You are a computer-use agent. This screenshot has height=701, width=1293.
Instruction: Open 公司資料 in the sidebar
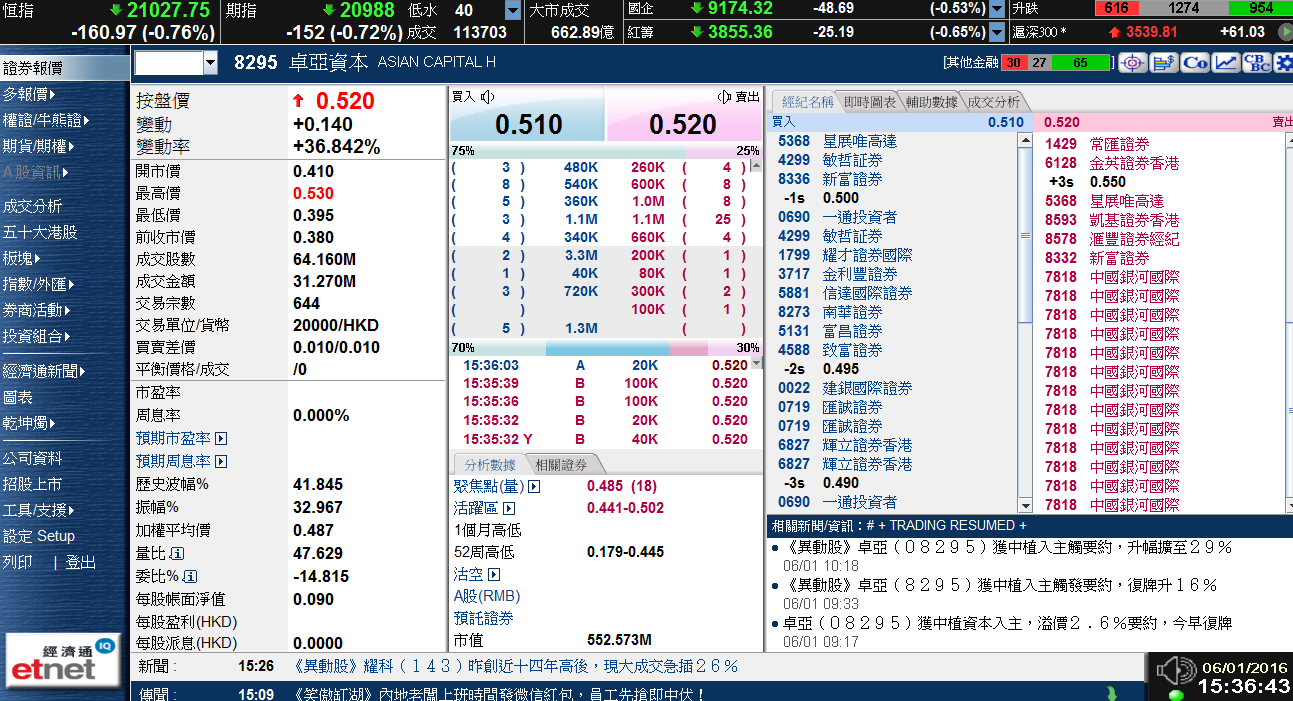pos(33,458)
